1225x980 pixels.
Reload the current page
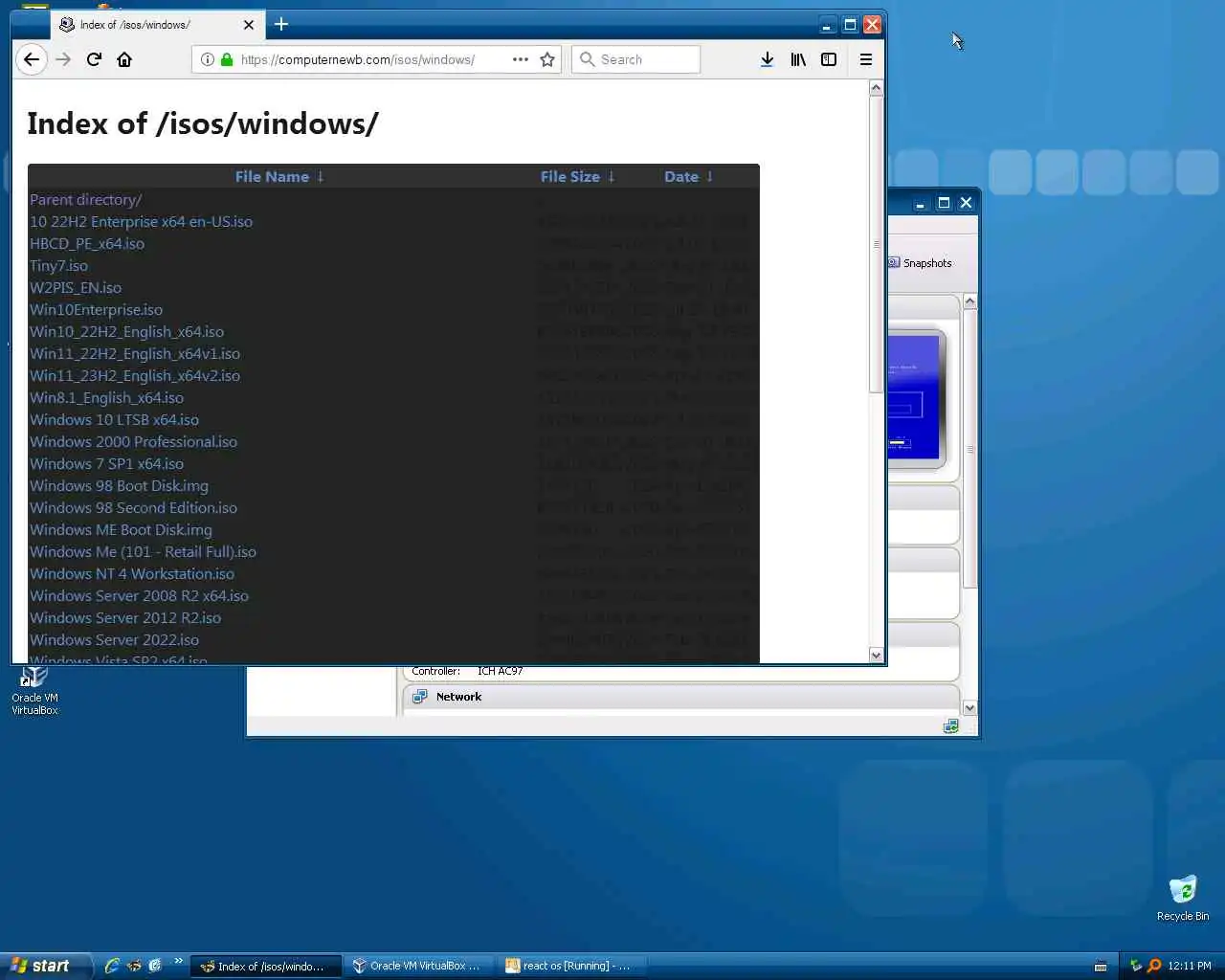(94, 59)
